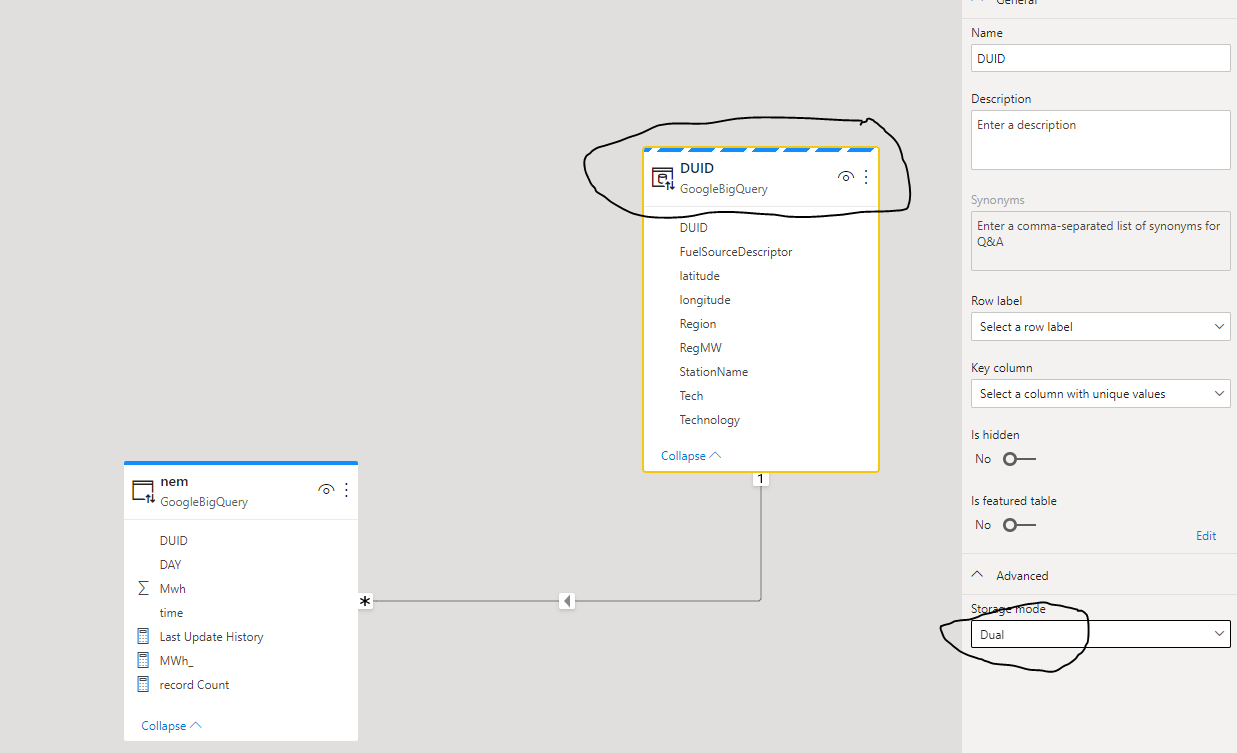
Task: Collapse the Advanced section
Action: click(978, 576)
